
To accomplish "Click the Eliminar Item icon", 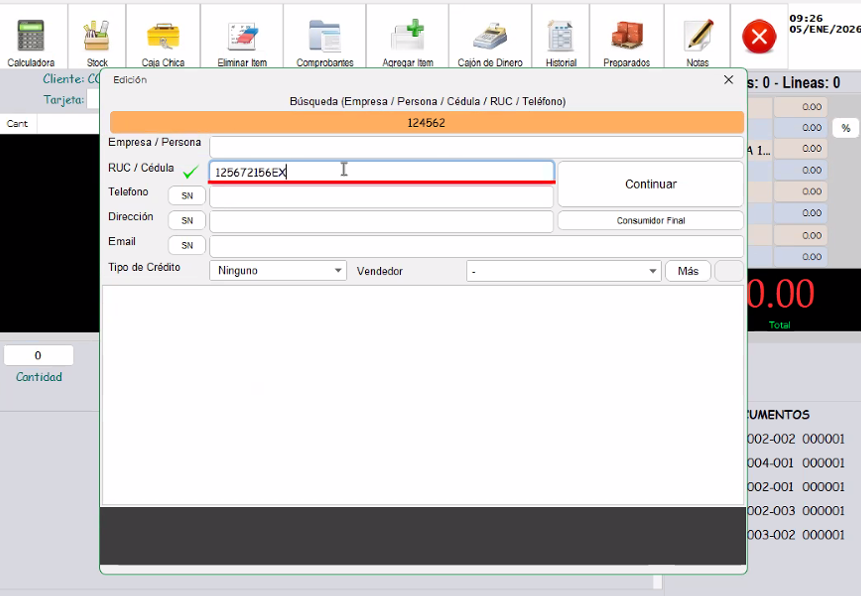I will (x=242, y=37).
